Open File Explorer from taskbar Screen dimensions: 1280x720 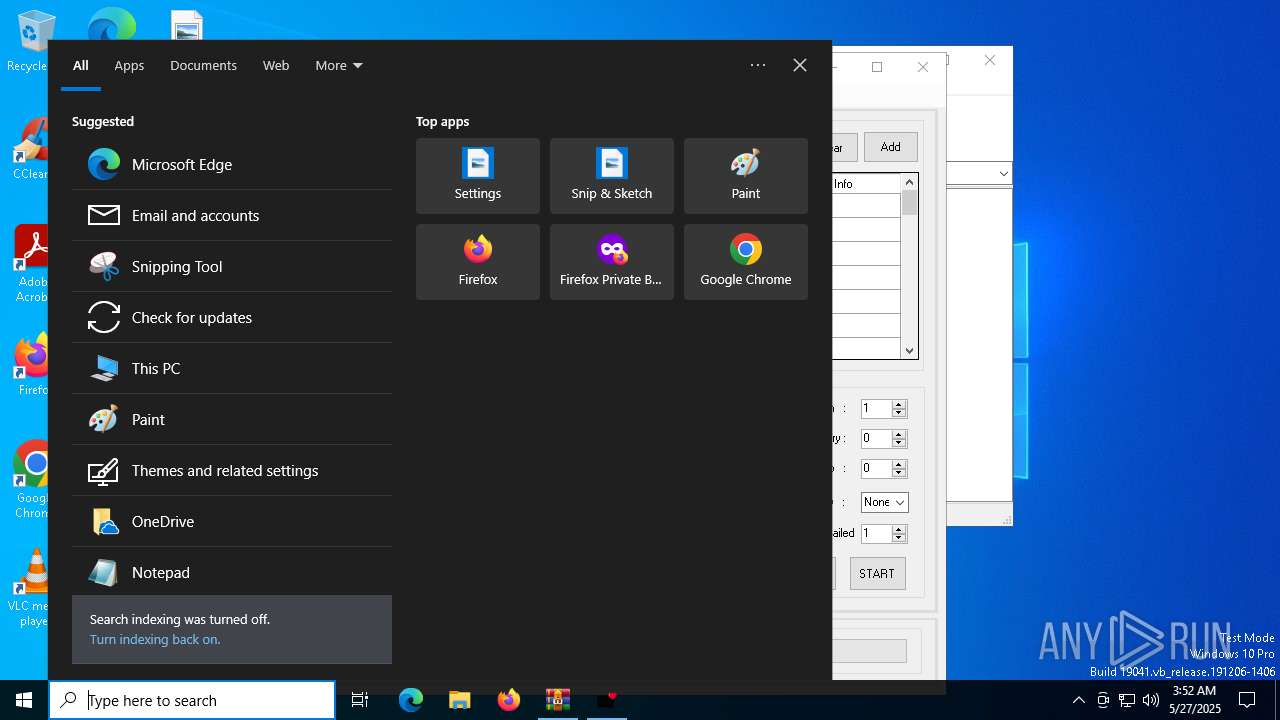coord(459,700)
